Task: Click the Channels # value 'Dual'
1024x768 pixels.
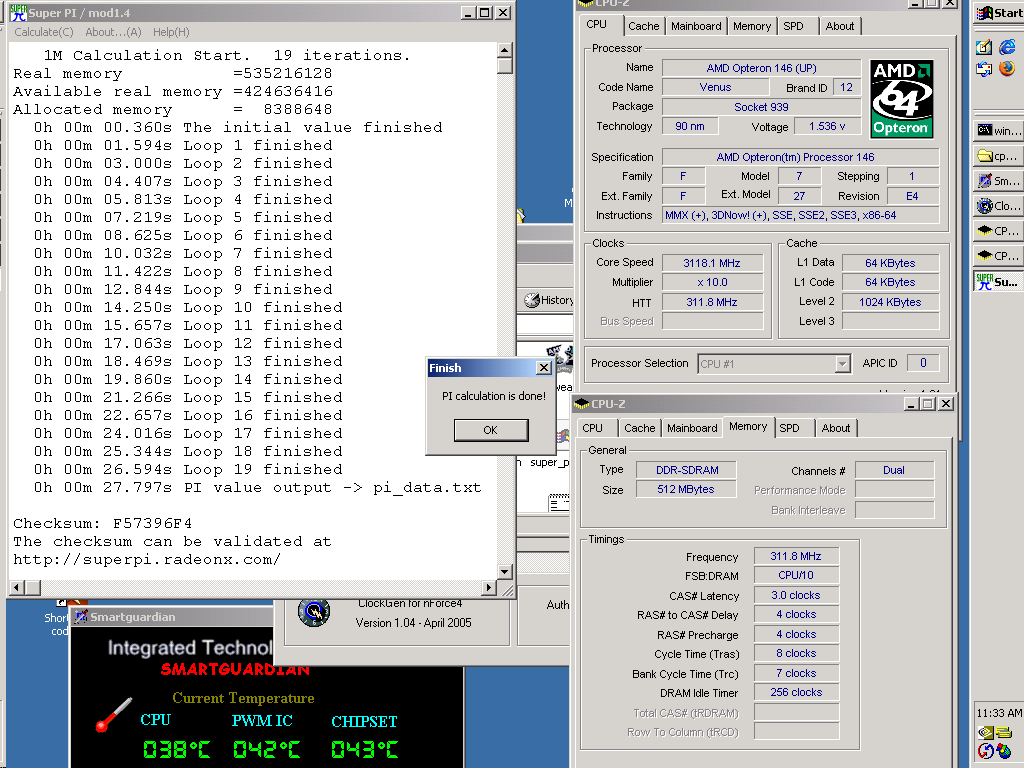Action: coord(894,470)
